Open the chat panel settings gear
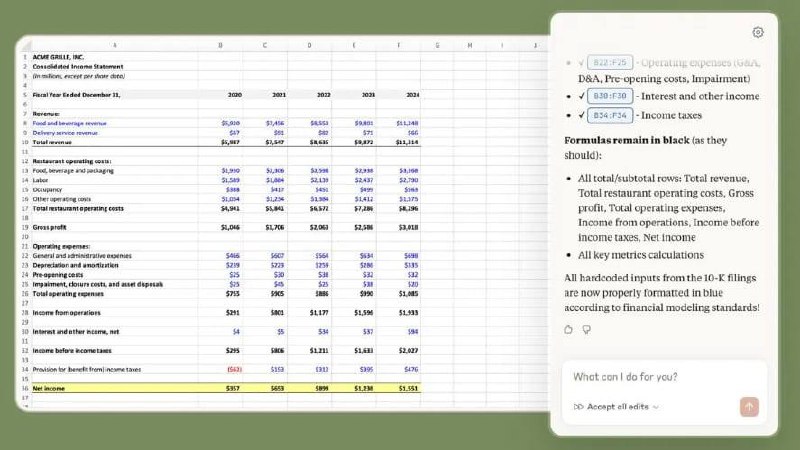Screen dimensions: 800x450 tap(758, 32)
